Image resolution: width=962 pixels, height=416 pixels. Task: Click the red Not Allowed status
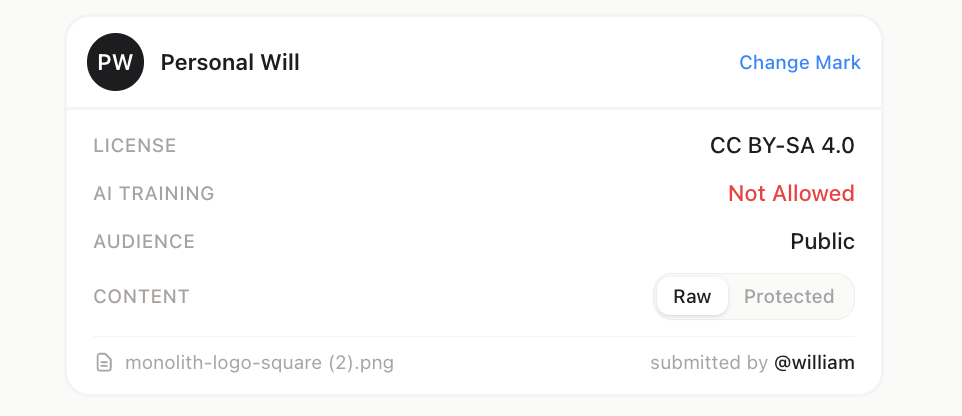pyautogui.click(x=791, y=193)
